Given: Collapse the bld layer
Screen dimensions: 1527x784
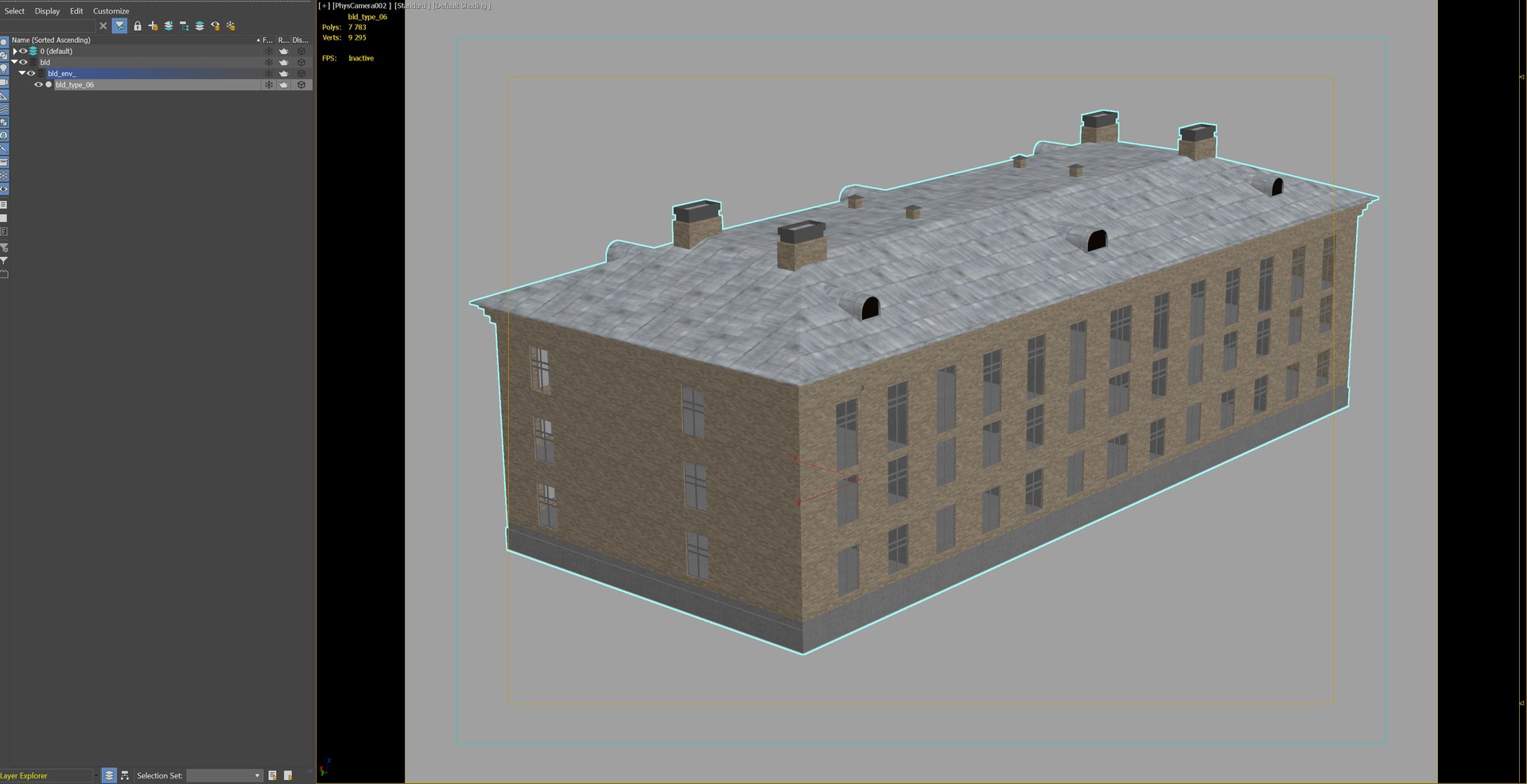Looking at the screenshot, I should tap(14, 62).
